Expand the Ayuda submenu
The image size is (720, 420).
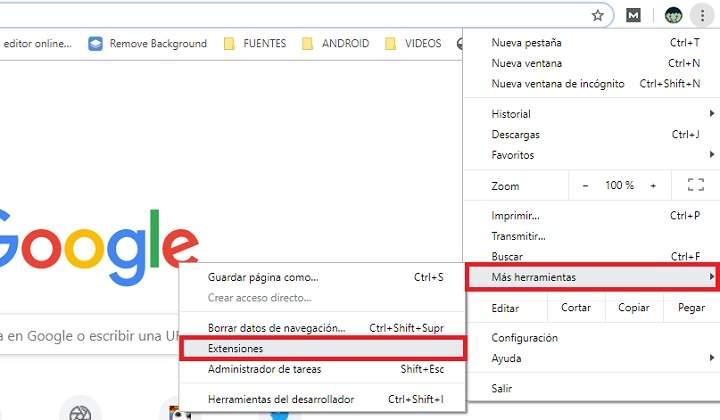click(591, 358)
